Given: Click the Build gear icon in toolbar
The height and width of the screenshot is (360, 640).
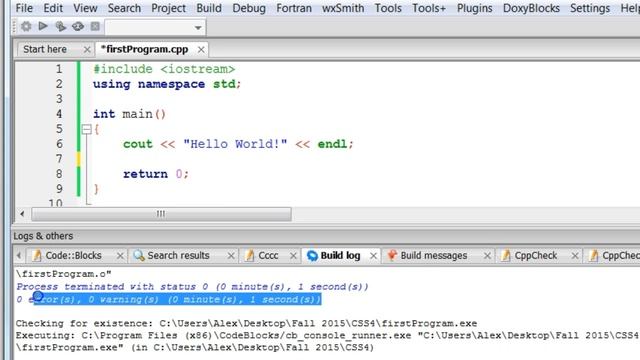Looking at the screenshot, I should tap(26, 27).
